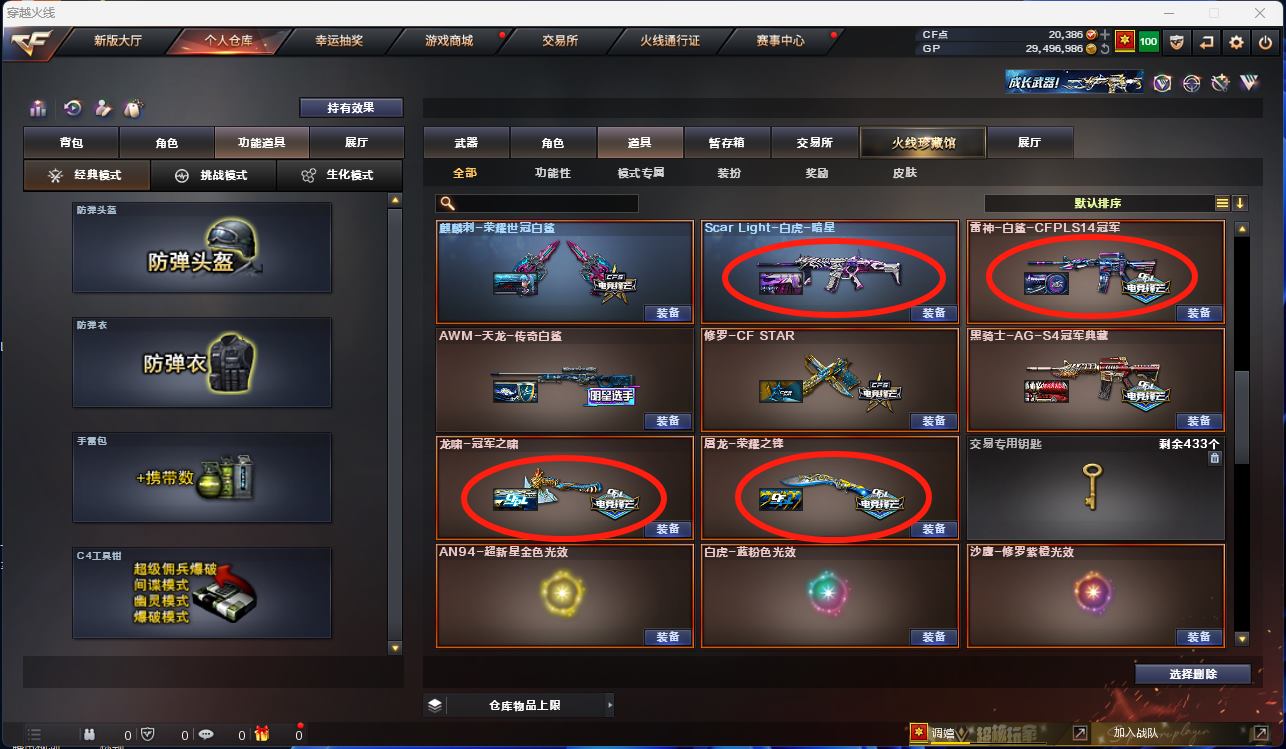
Task: Click the return arrow icon in top bar
Action: 1207,42
